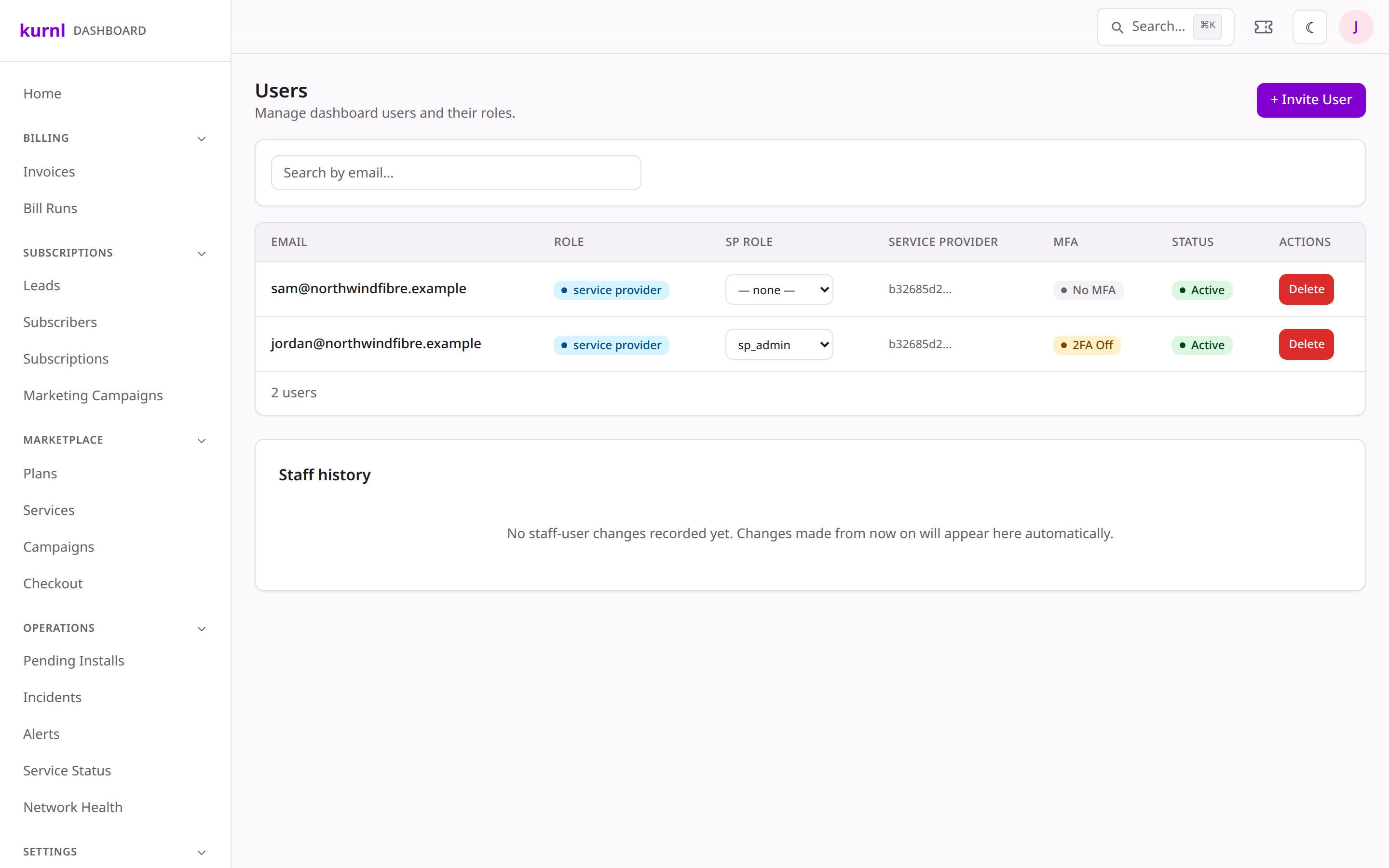Collapse the Billing section chevron
This screenshot has width=1389, height=868.
click(x=202, y=138)
